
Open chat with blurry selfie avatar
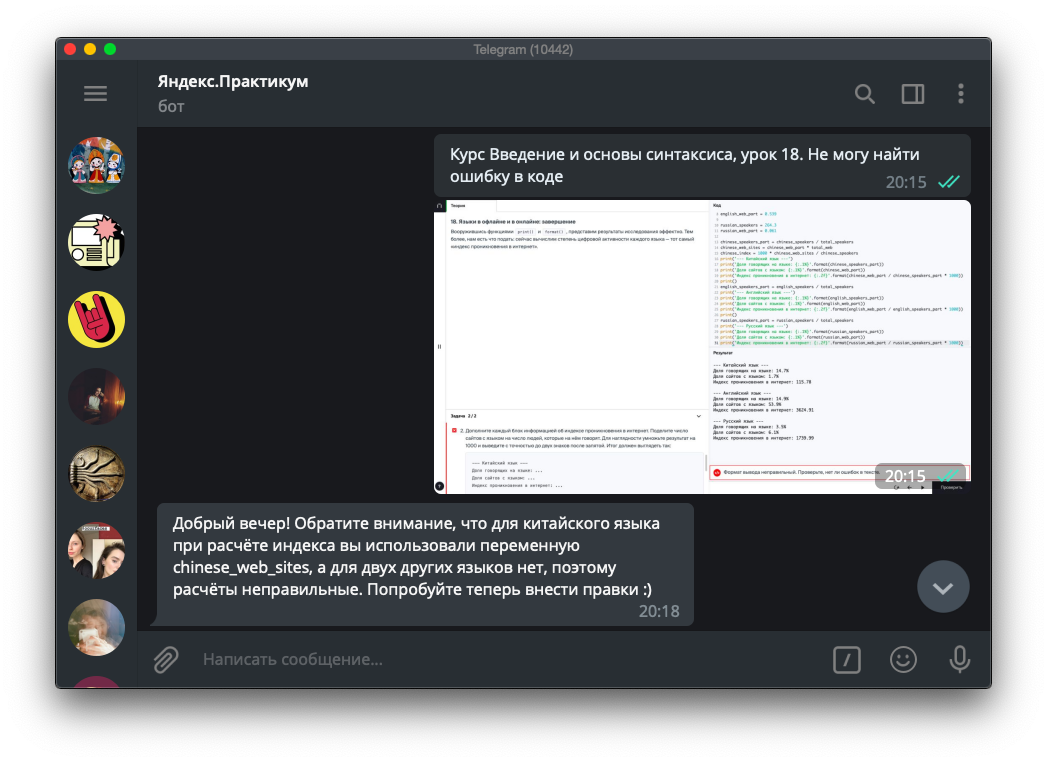[x=96, y=627]
